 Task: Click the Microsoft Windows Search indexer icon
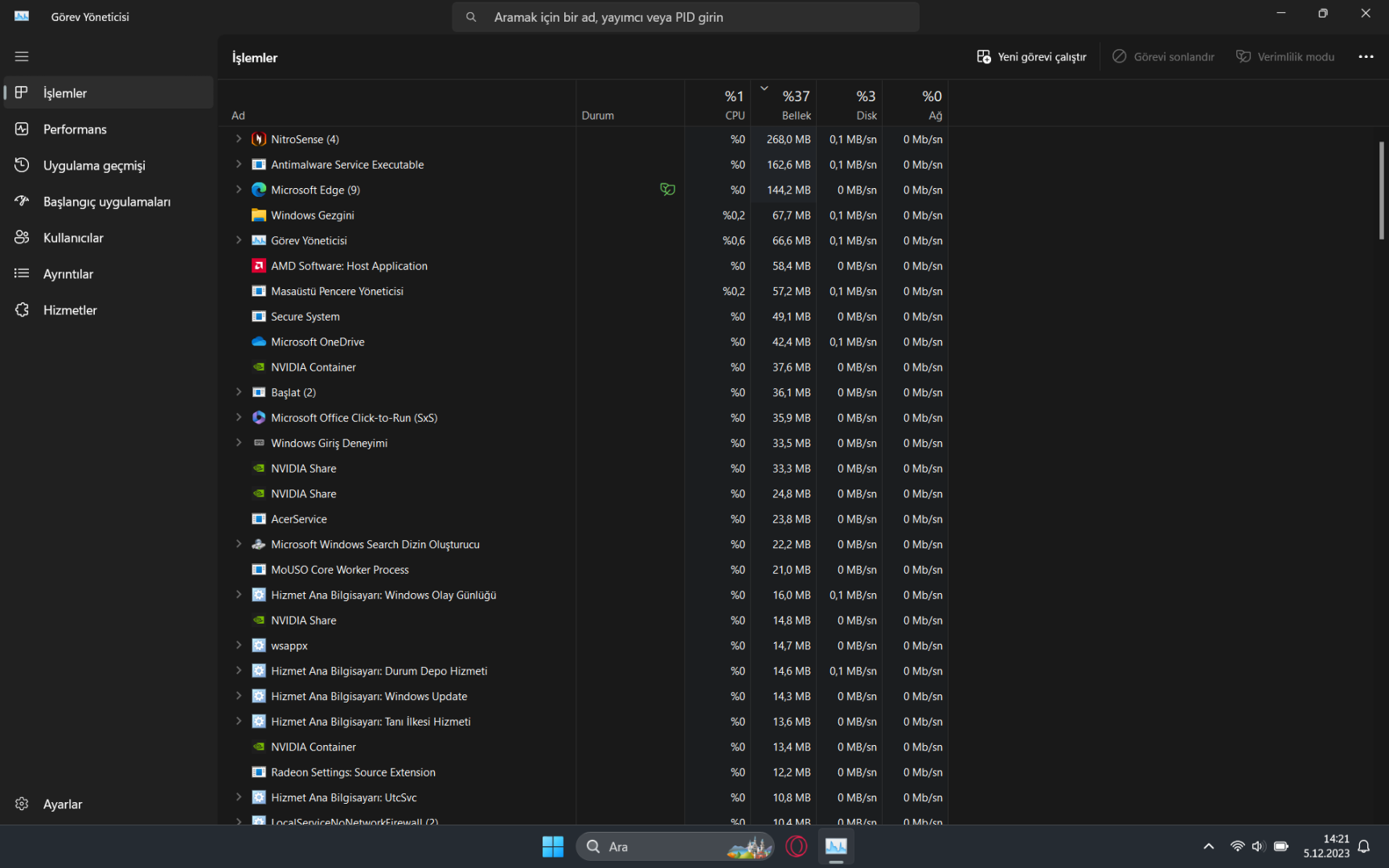(259, 544)
